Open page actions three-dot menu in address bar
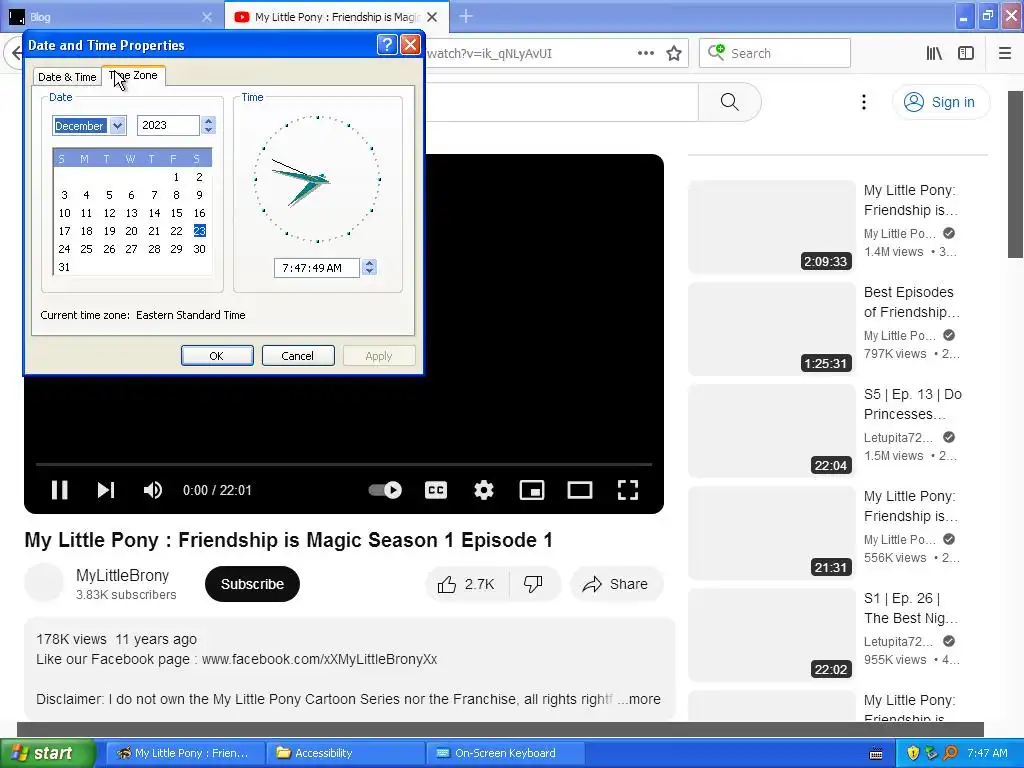Viewport: 1024px width, 768px height. pos(646,54)
